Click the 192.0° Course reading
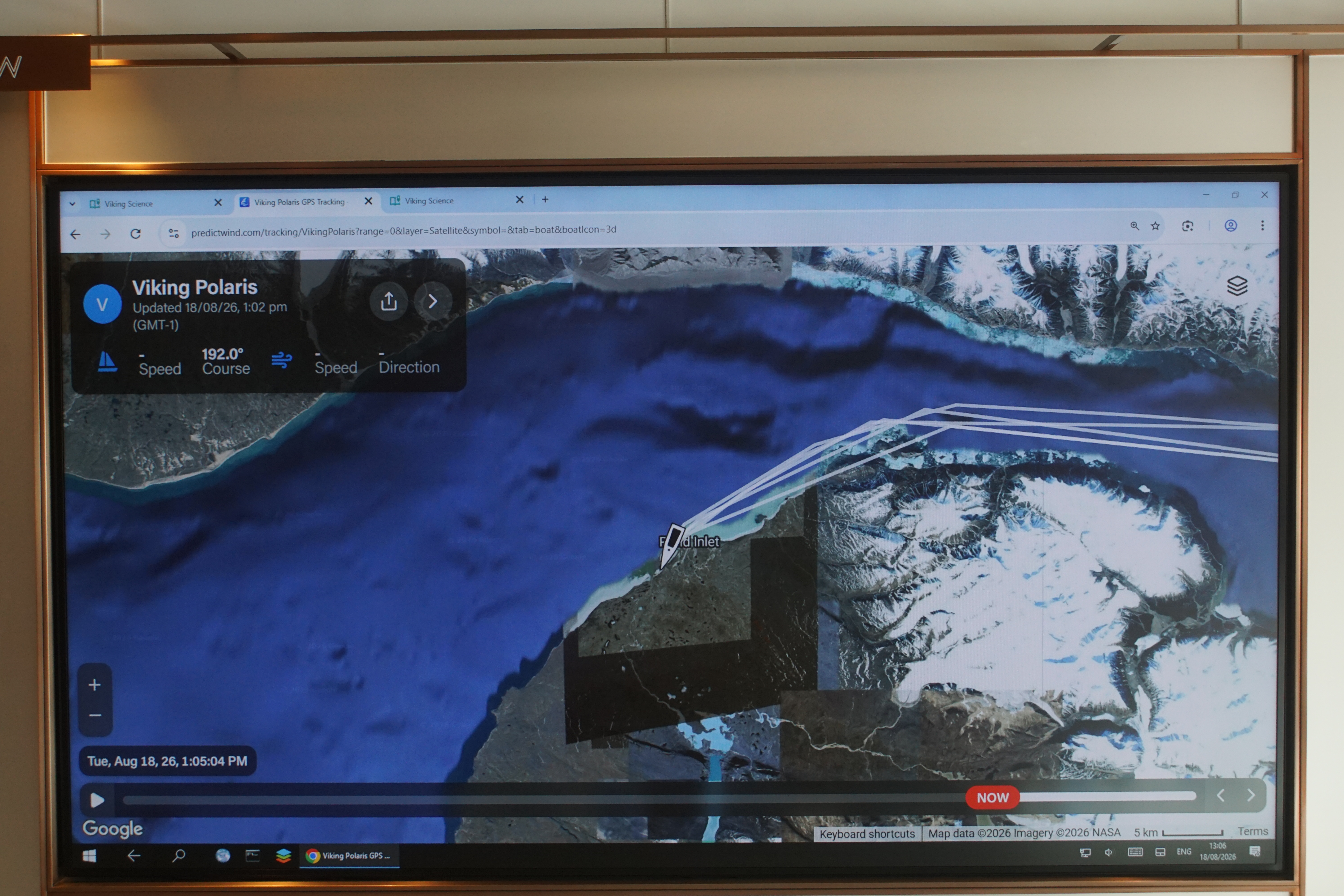Viewport: 1344px width, 896px height. coord(226,361)
